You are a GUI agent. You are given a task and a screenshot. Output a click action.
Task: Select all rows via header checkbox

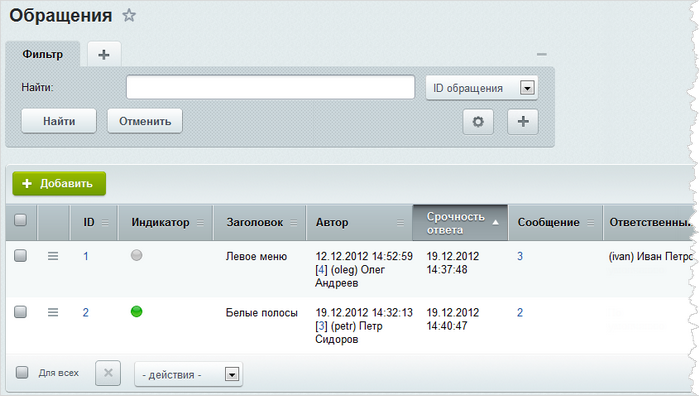21,220
